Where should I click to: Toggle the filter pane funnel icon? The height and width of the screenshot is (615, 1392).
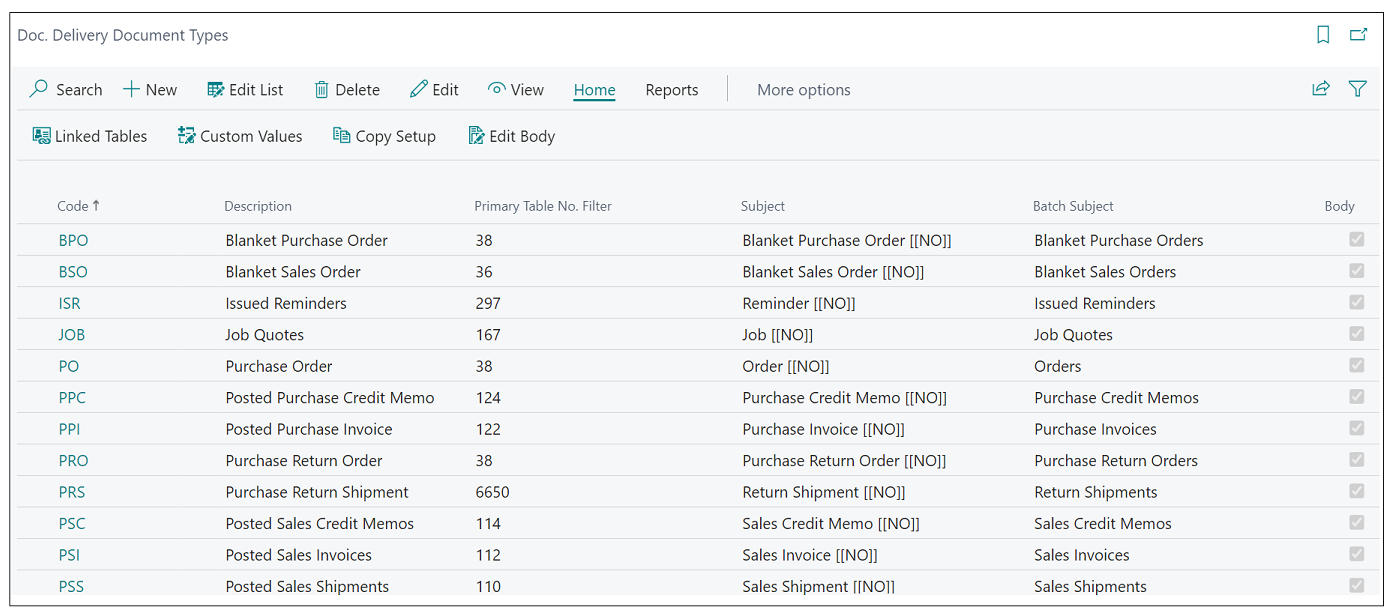[1357, 89]
